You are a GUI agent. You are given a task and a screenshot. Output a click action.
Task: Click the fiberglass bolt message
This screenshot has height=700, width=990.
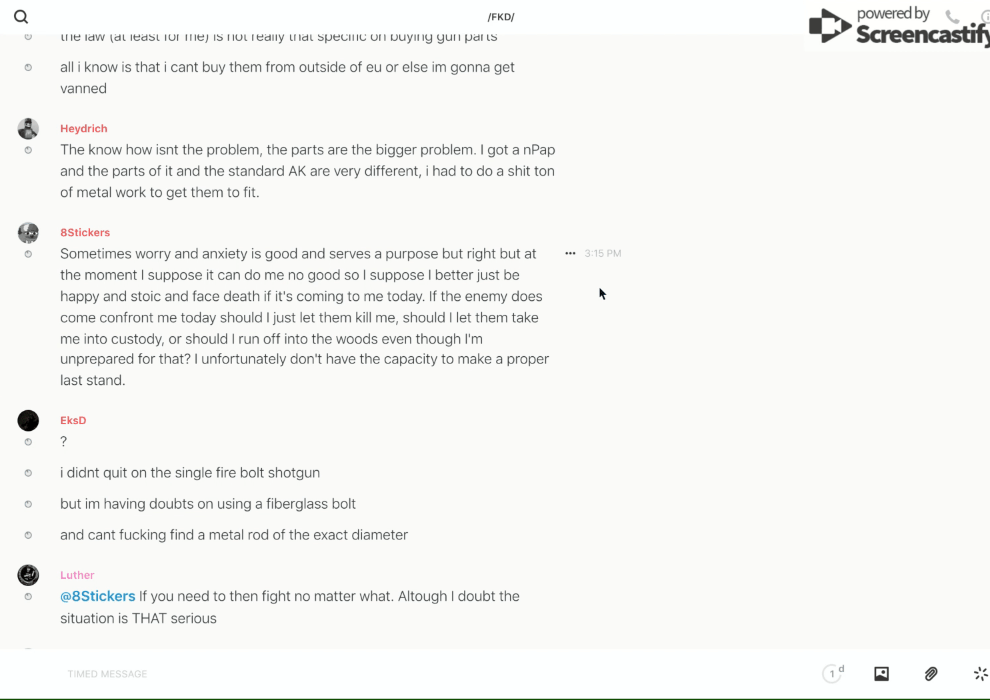208,504
